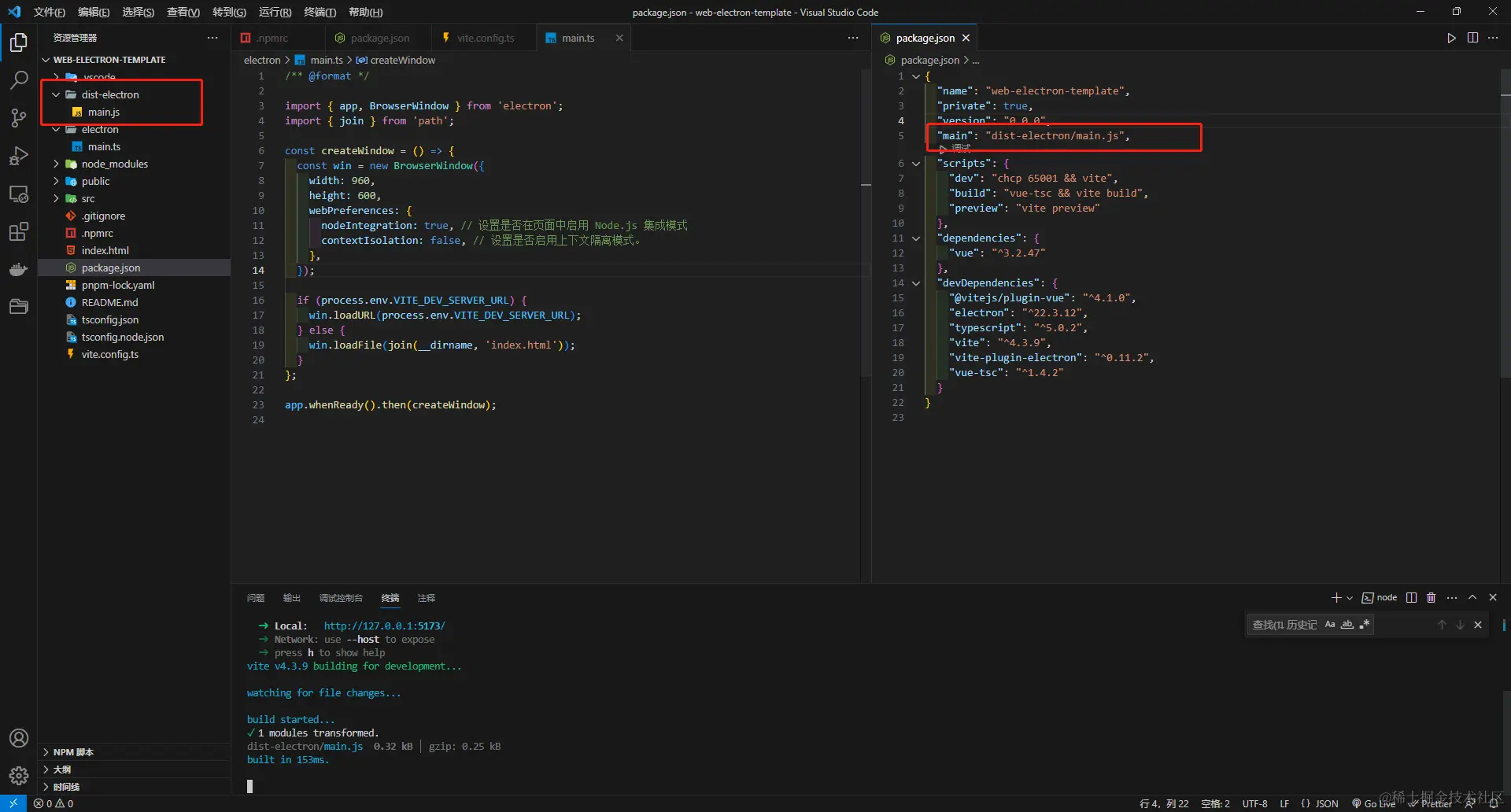Viewport: 1511px width, 812px height.
Task: Open the Run and Debug view
Action: tap(19, 156)
